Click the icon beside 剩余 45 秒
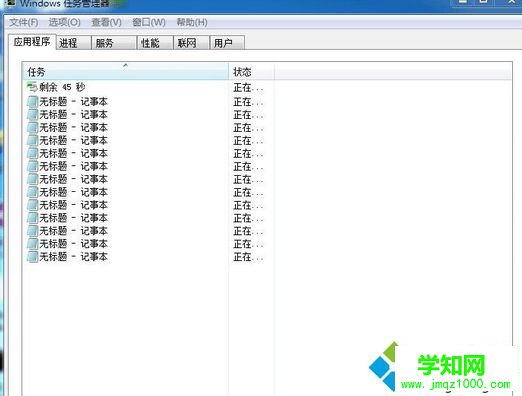 pyautogui.click(x=32, y=87)
